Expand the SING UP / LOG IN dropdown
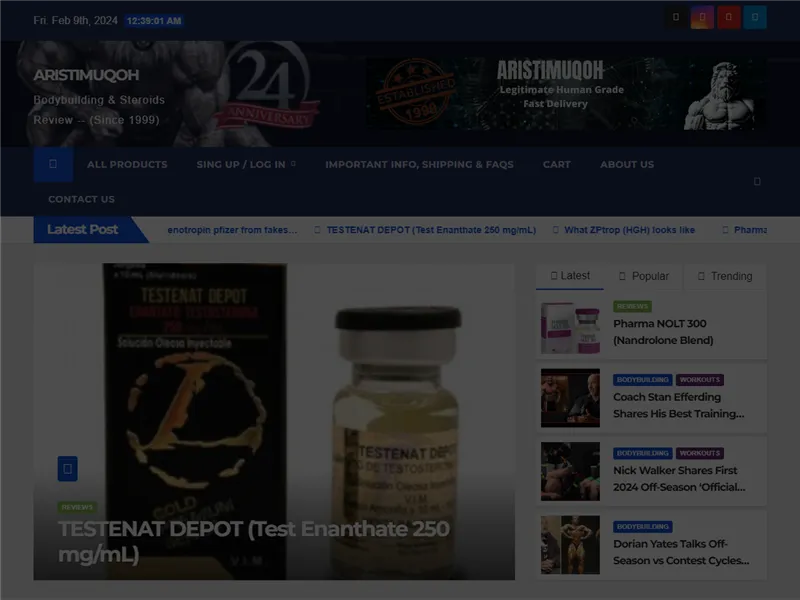Viewport: 800px width, 600px height. [x=244, y=164]
